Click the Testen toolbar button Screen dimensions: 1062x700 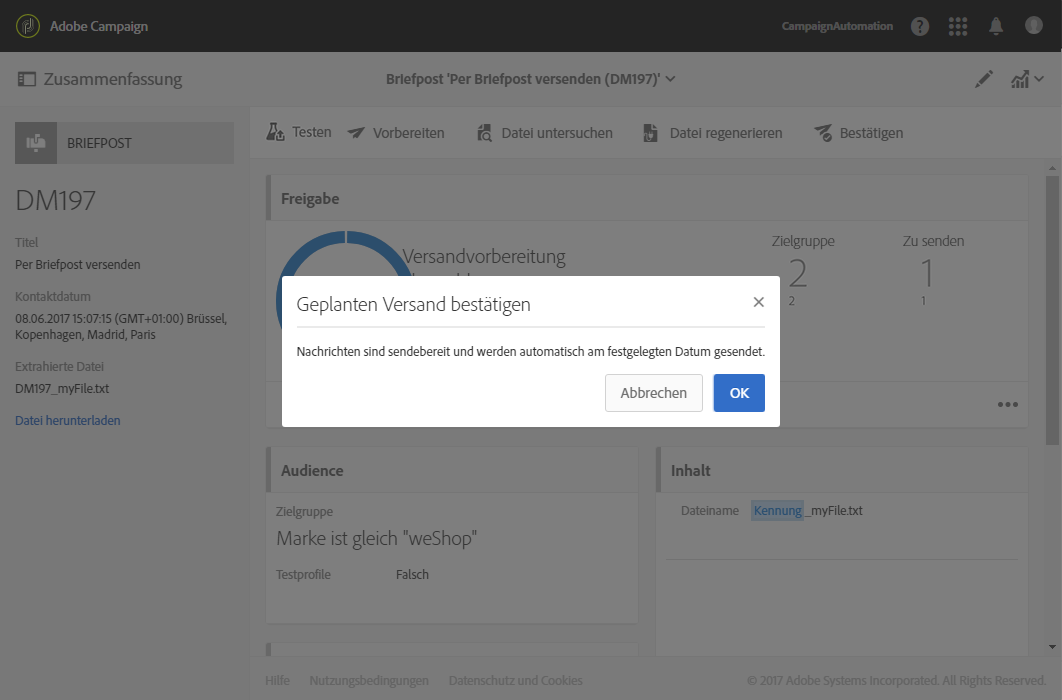(x=299, y=132)
